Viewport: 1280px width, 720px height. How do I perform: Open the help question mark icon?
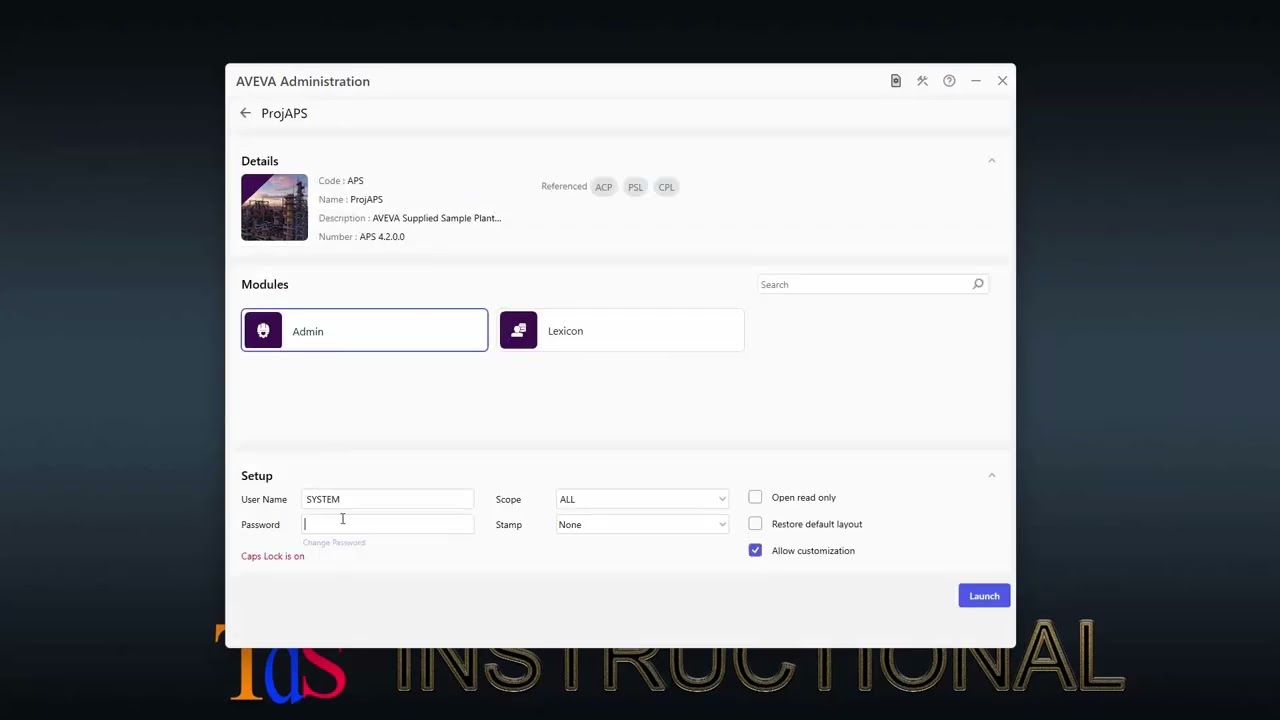tap(949, 81)
